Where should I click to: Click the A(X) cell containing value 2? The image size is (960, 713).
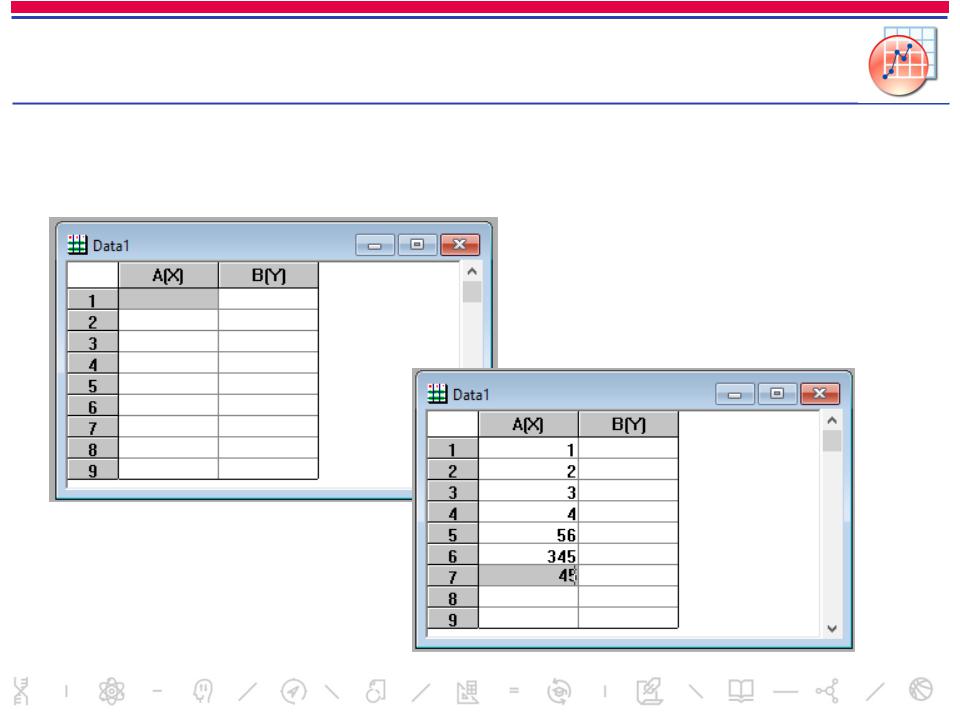coord(528,470)
